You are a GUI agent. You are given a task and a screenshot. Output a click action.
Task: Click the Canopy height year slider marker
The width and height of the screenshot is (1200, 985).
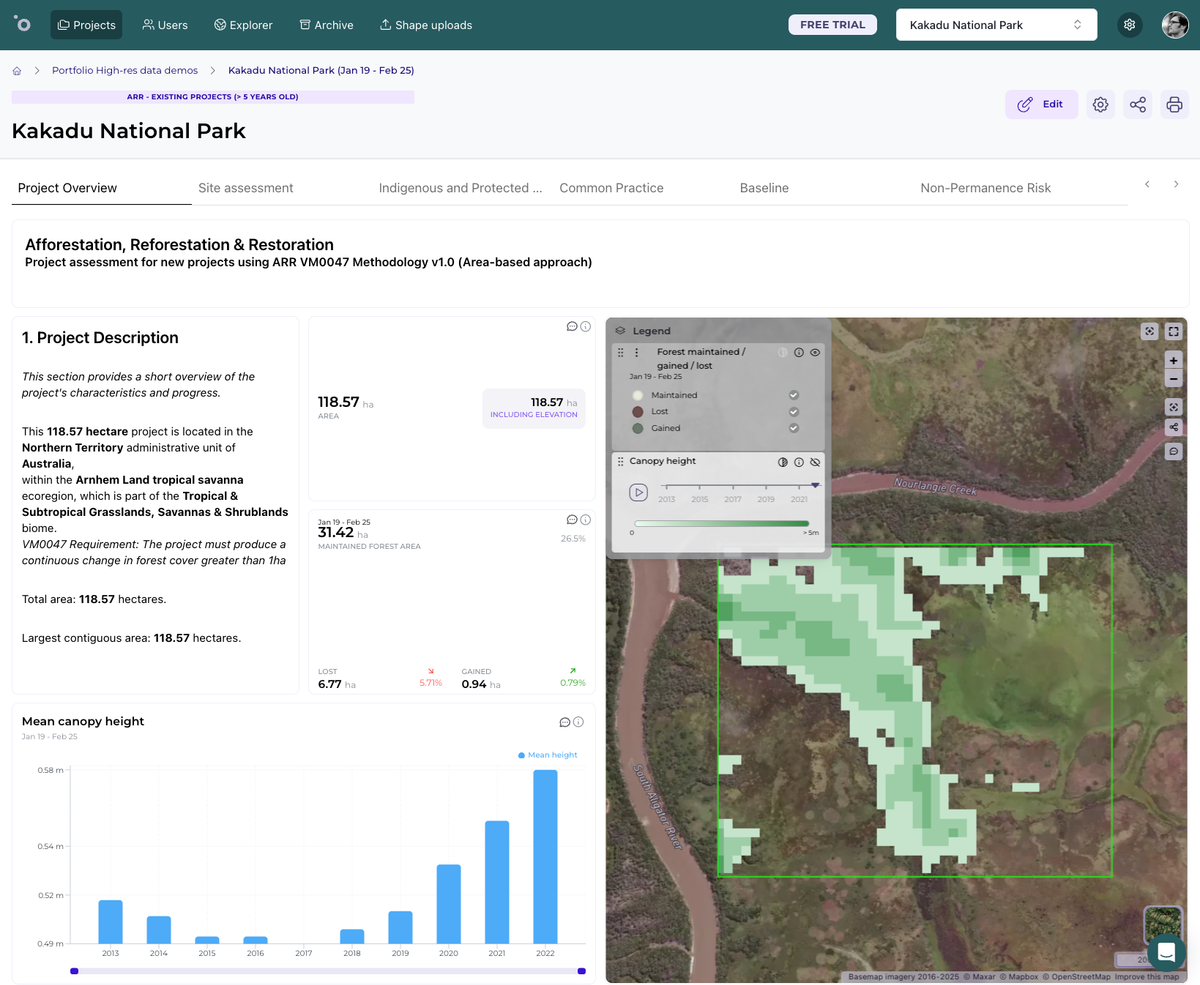tap(815, 485)
